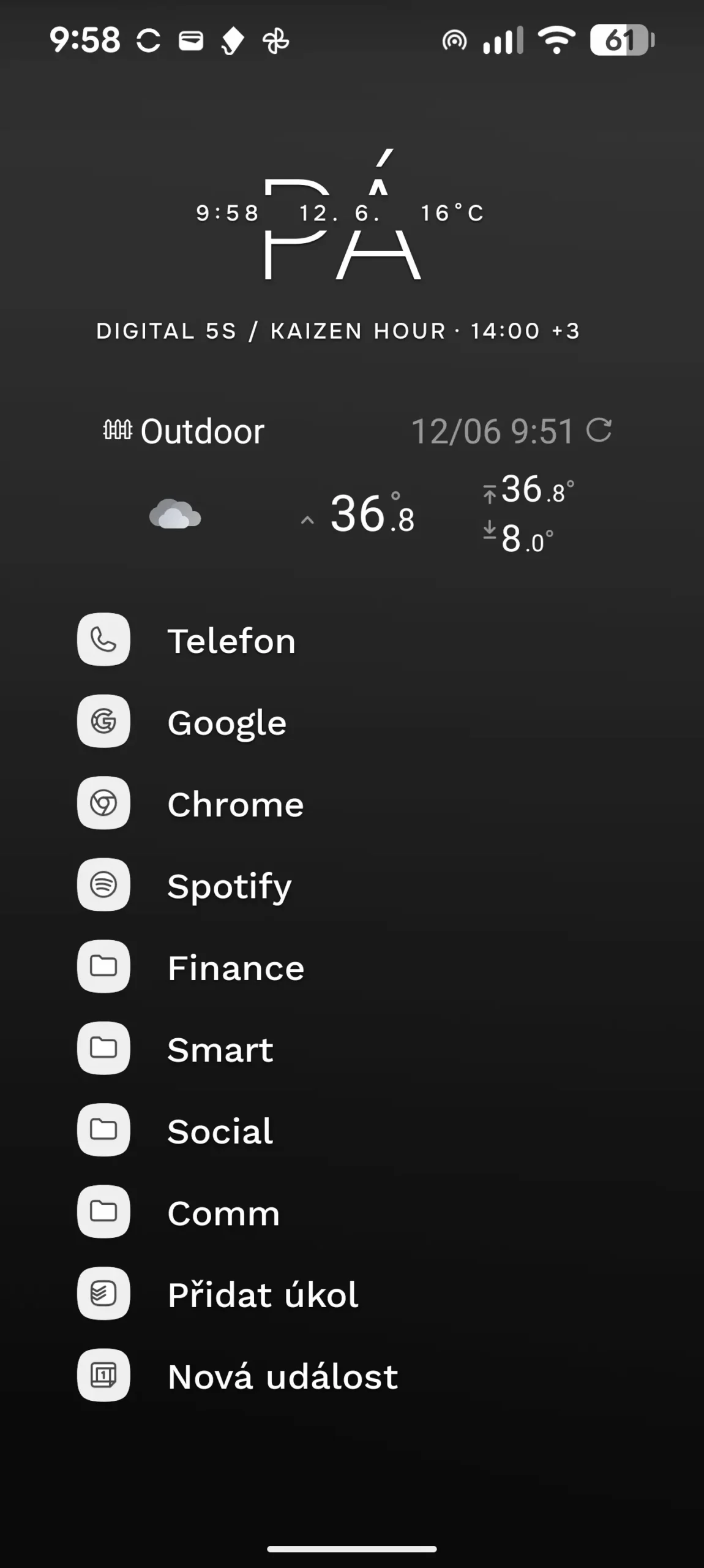Tap the Přidat úkol task icon
This screenshot has height=1568, width=704.
tap(103, 1293)
